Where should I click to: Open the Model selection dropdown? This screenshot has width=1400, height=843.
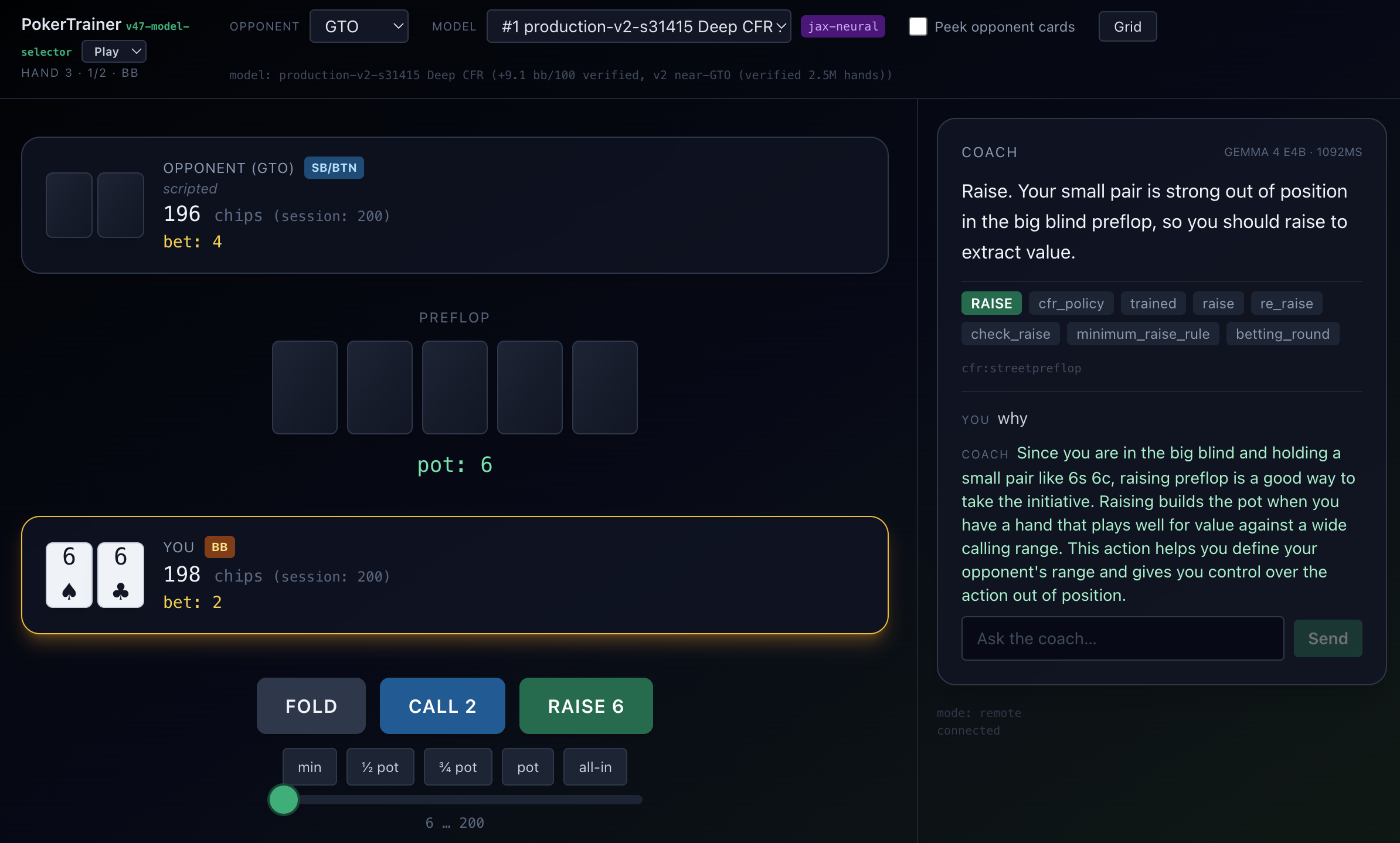coord(638,26)
